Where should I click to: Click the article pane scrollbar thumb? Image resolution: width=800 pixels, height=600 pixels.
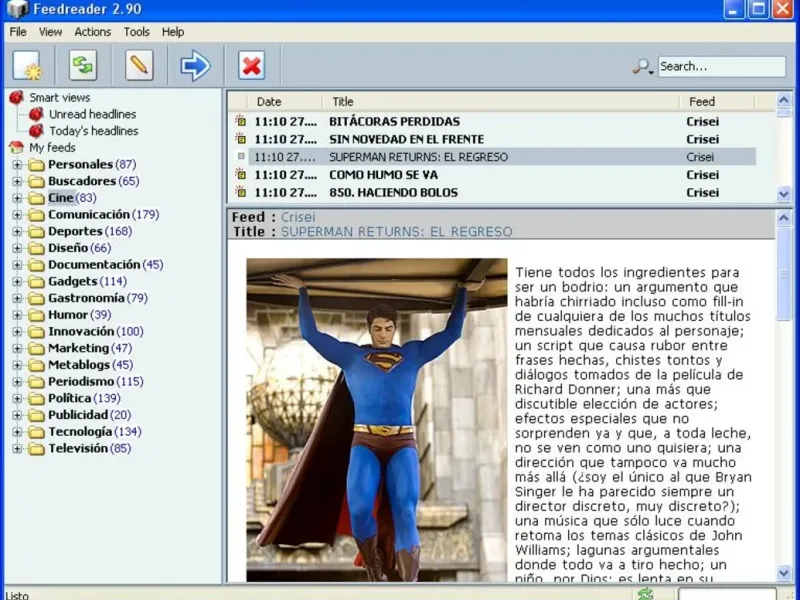784,274
